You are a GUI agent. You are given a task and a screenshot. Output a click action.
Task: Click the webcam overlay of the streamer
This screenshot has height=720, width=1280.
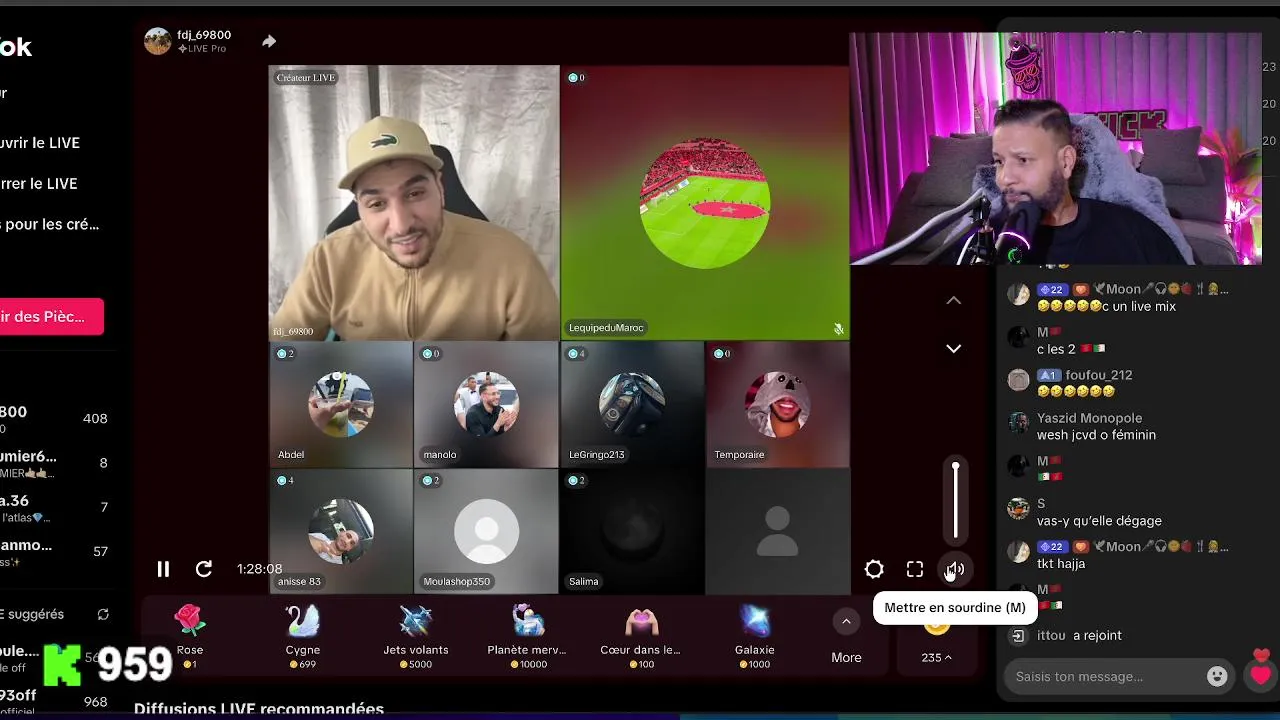pos(1055,148)
